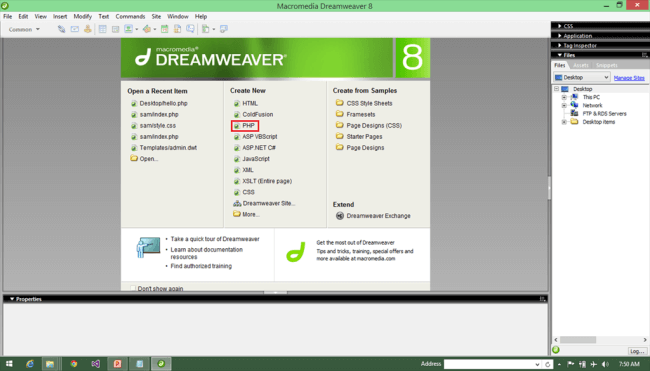Open the File menu

tap(7, 17)
